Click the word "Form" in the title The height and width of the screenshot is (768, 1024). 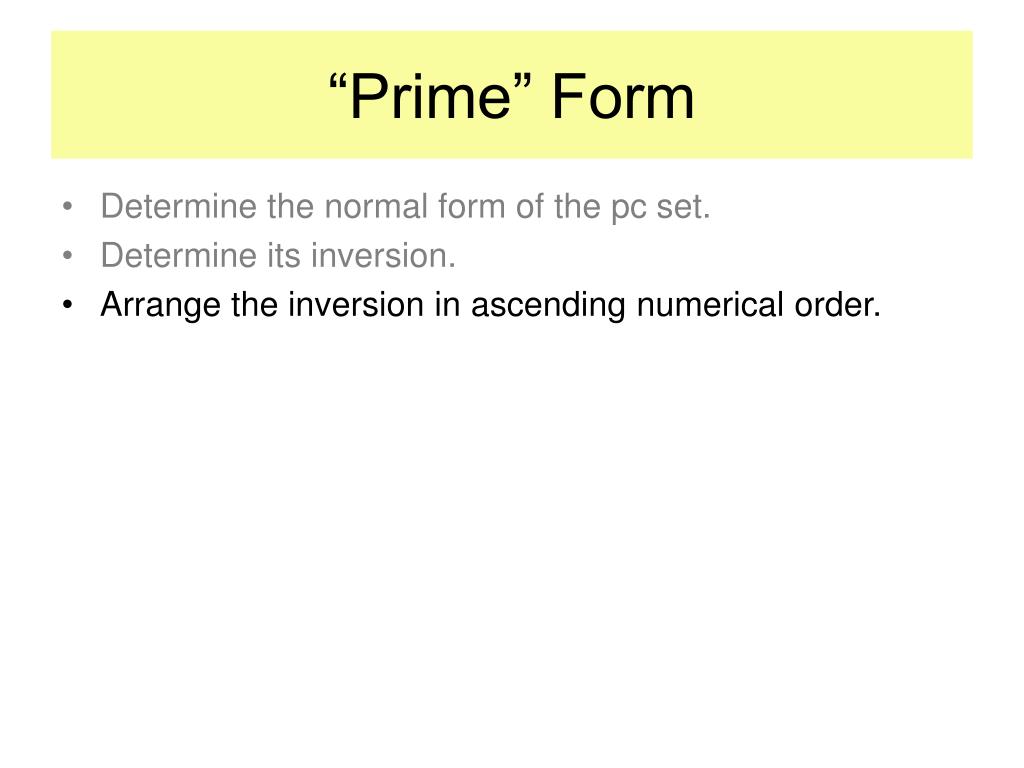click(x=622, y=97)
